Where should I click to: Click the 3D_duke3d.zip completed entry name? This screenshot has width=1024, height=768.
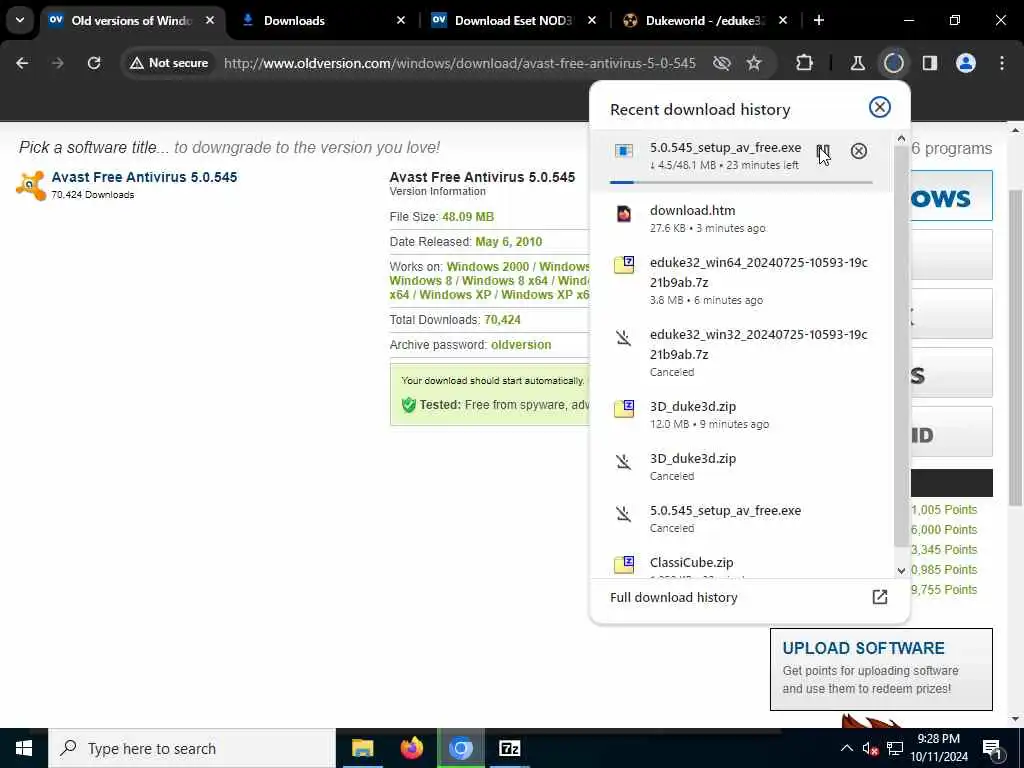point(692,406)
